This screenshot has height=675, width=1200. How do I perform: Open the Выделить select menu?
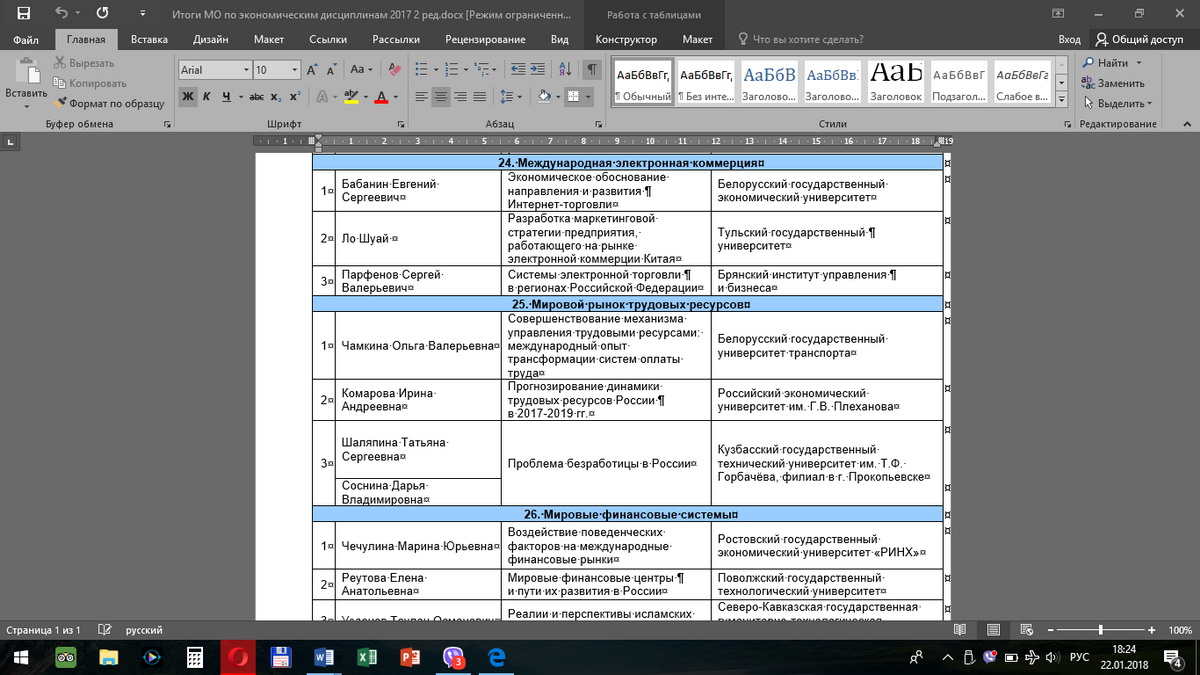(1117, 103)
